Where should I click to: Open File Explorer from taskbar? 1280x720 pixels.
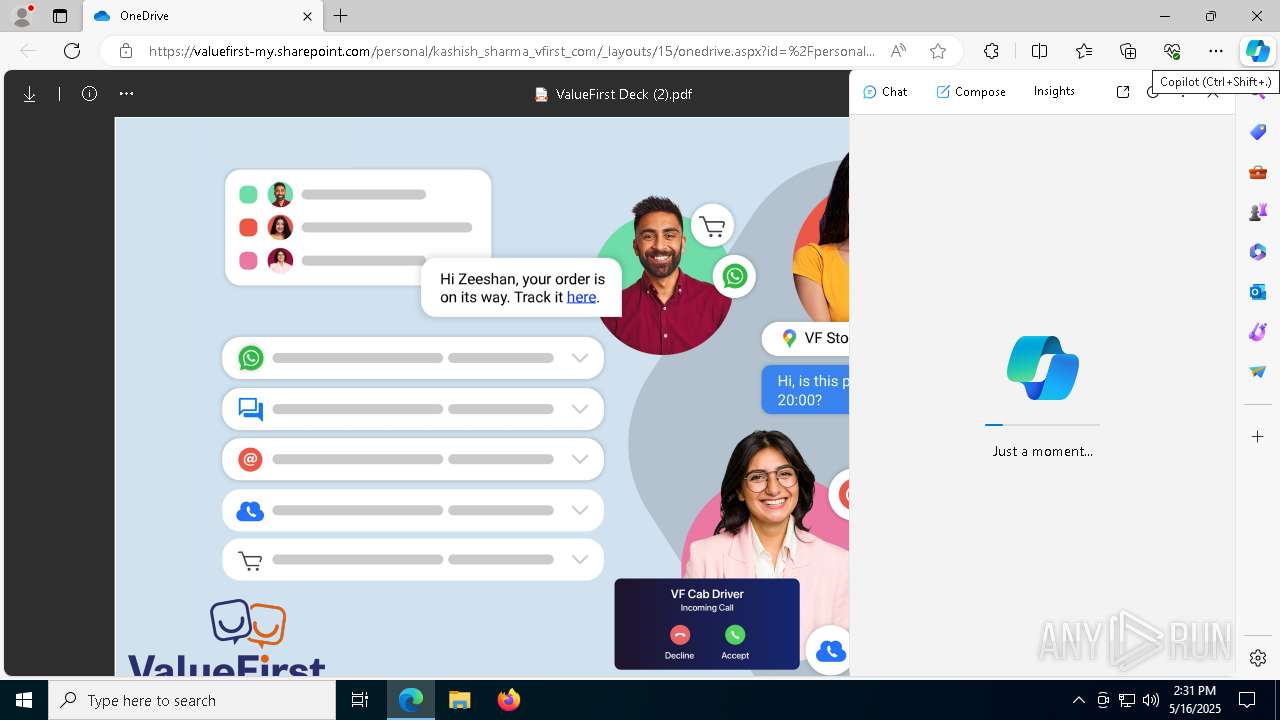tap(459, 700)
